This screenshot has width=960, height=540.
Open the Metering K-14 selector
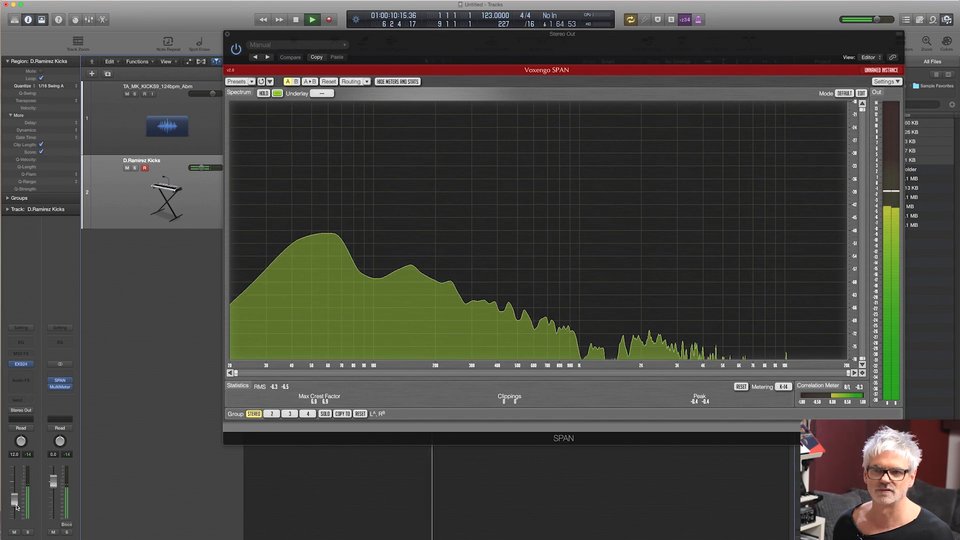click(x=784, y=387)
